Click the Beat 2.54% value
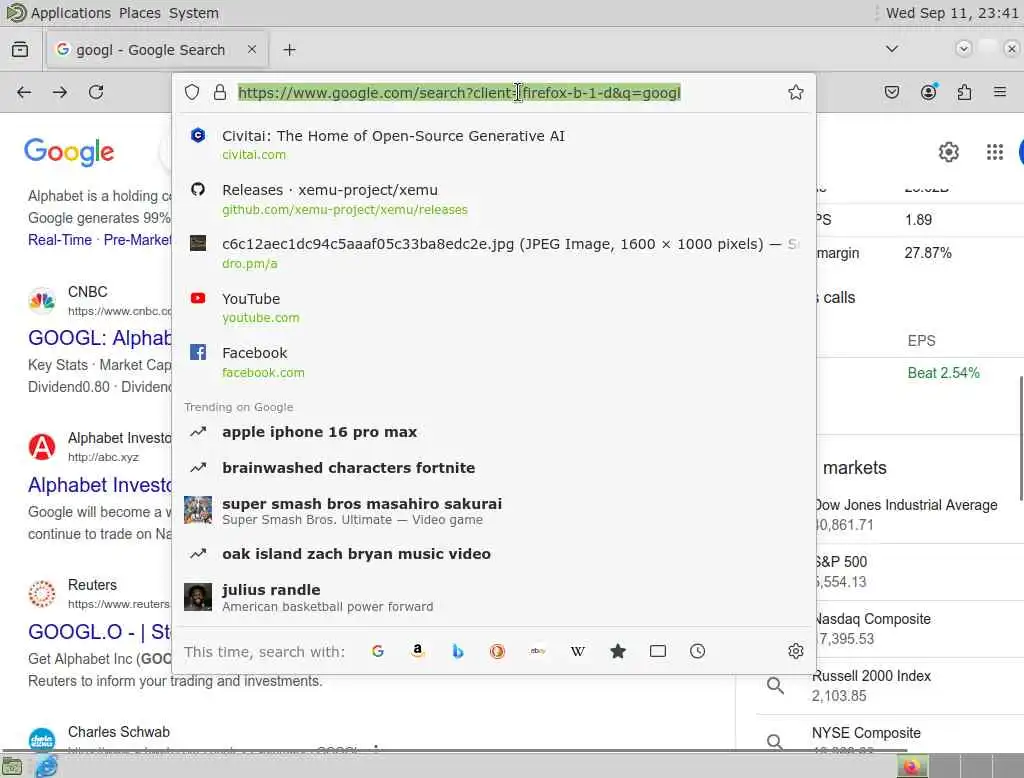 [943, 373]
